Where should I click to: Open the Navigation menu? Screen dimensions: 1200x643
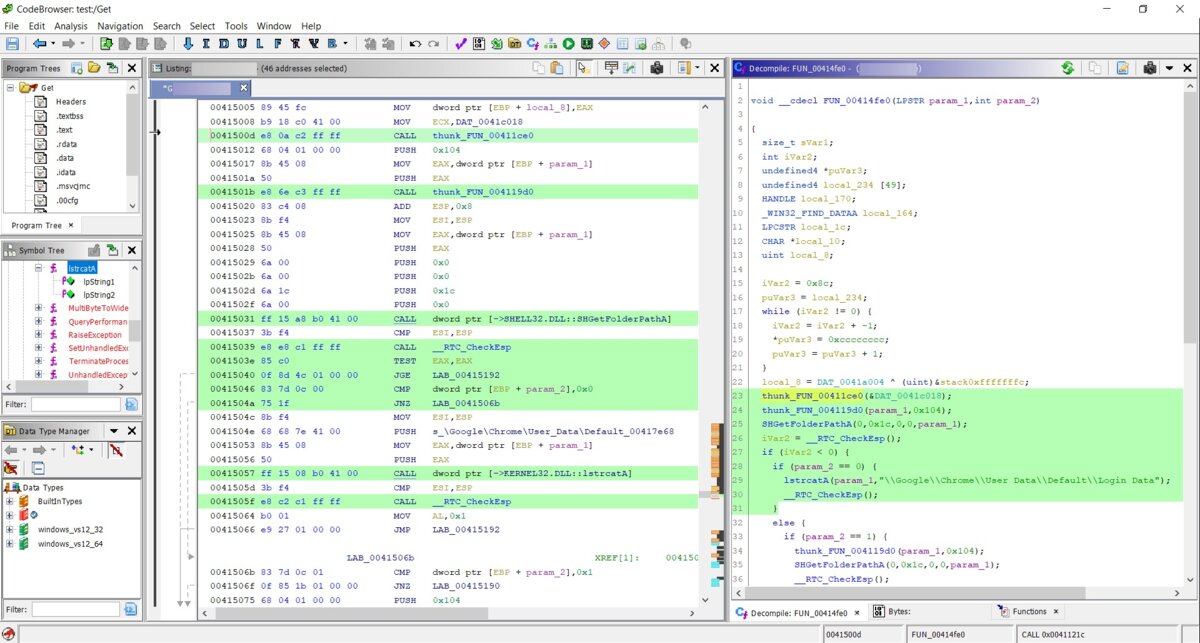[x=120, y=26]
